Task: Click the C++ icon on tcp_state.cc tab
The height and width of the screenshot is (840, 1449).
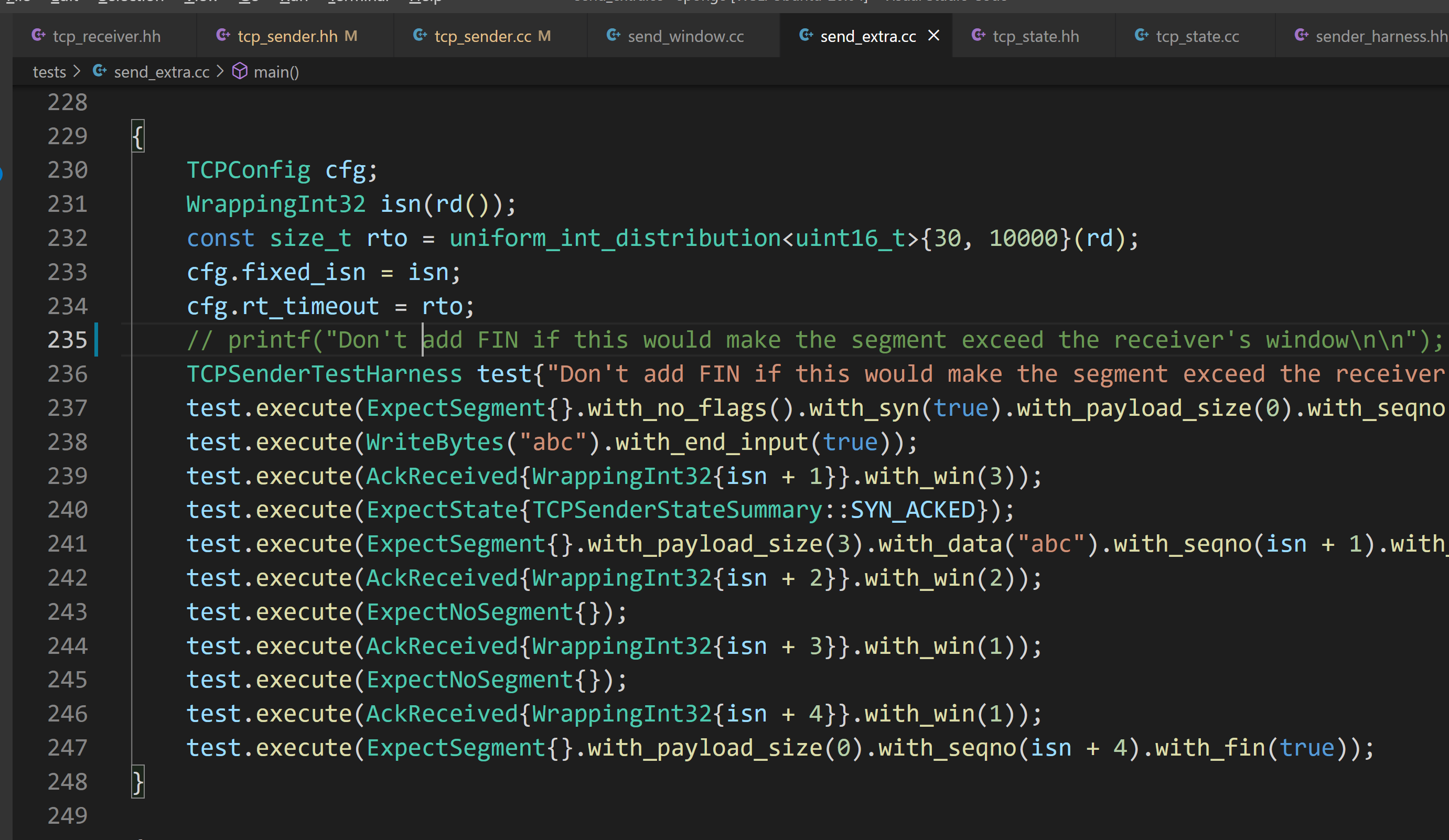Action: 1141,36
